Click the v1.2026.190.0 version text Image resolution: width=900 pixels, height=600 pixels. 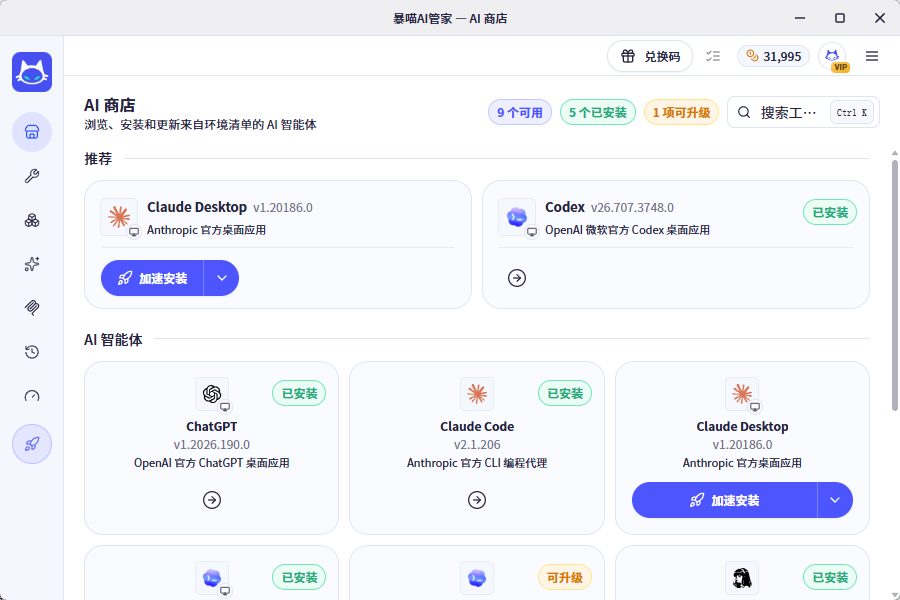212,444
